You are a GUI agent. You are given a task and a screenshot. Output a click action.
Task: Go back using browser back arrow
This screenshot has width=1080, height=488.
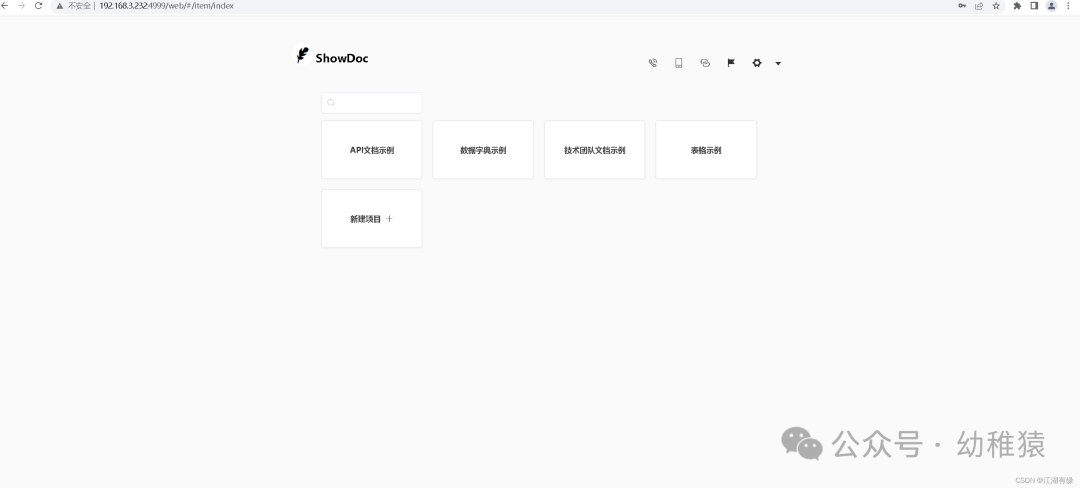tap(5, 6)
